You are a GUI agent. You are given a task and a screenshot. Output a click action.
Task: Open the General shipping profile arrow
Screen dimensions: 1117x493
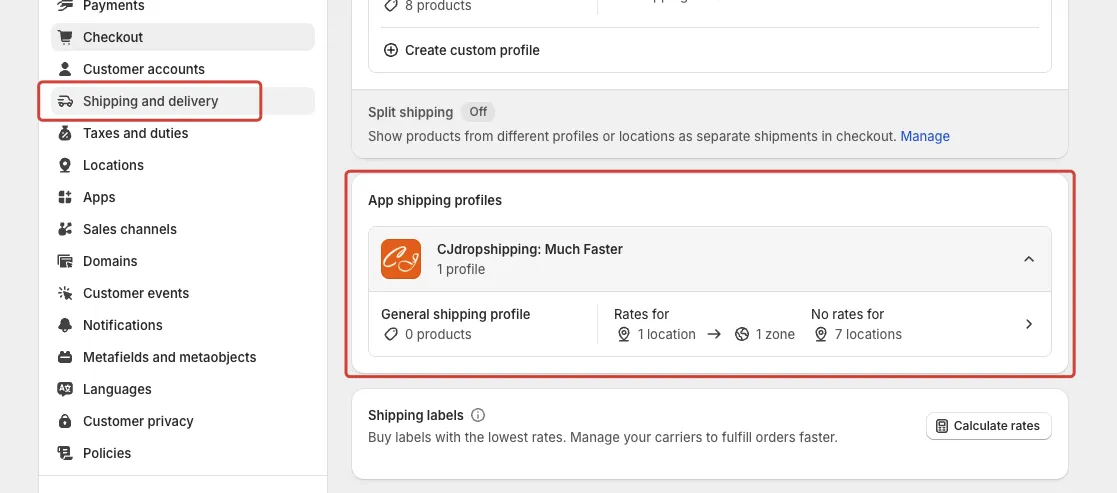coord(1029,324)
